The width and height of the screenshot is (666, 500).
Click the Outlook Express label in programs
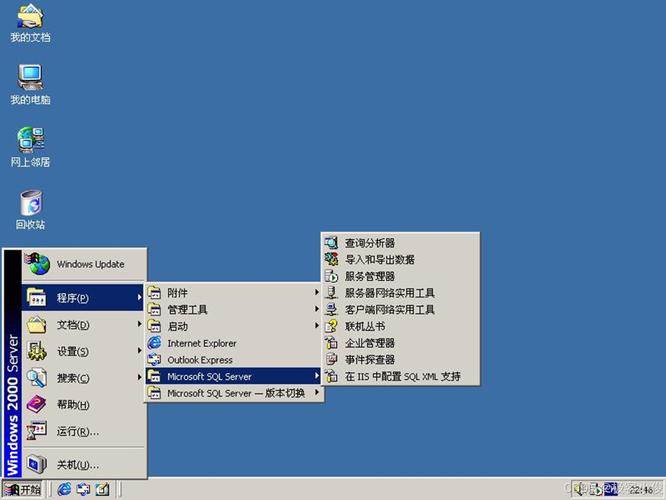(200, 360)
